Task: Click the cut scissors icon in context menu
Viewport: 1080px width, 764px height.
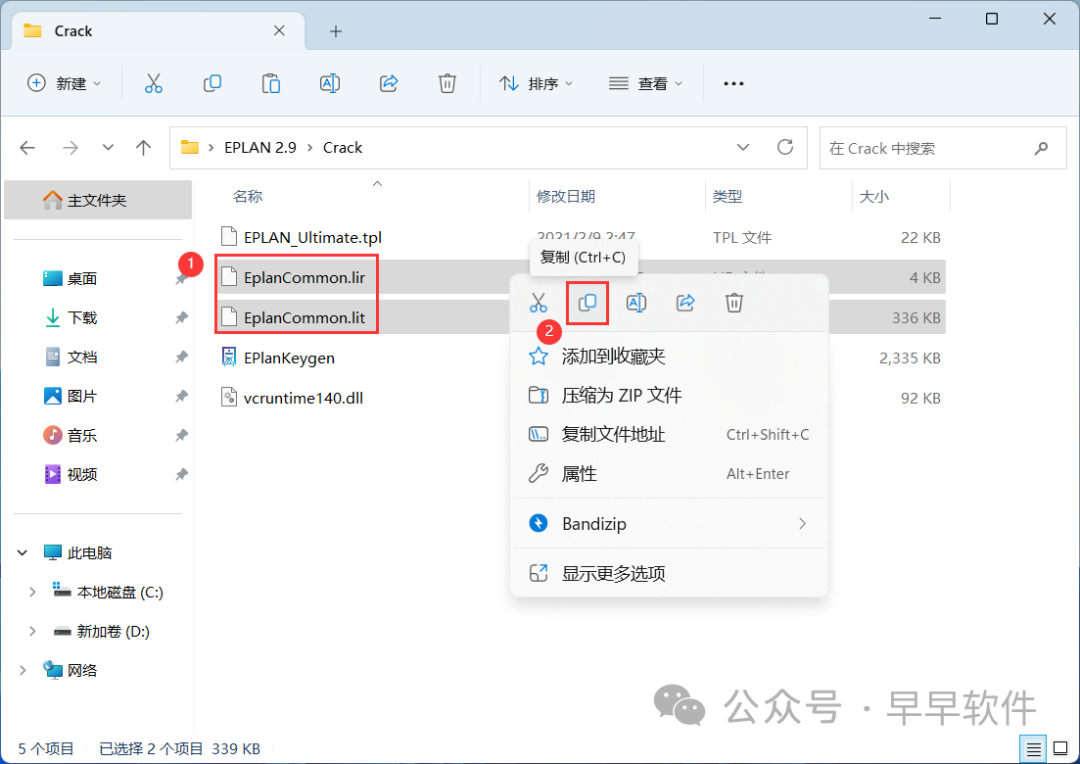Action: tap(538, 302)
